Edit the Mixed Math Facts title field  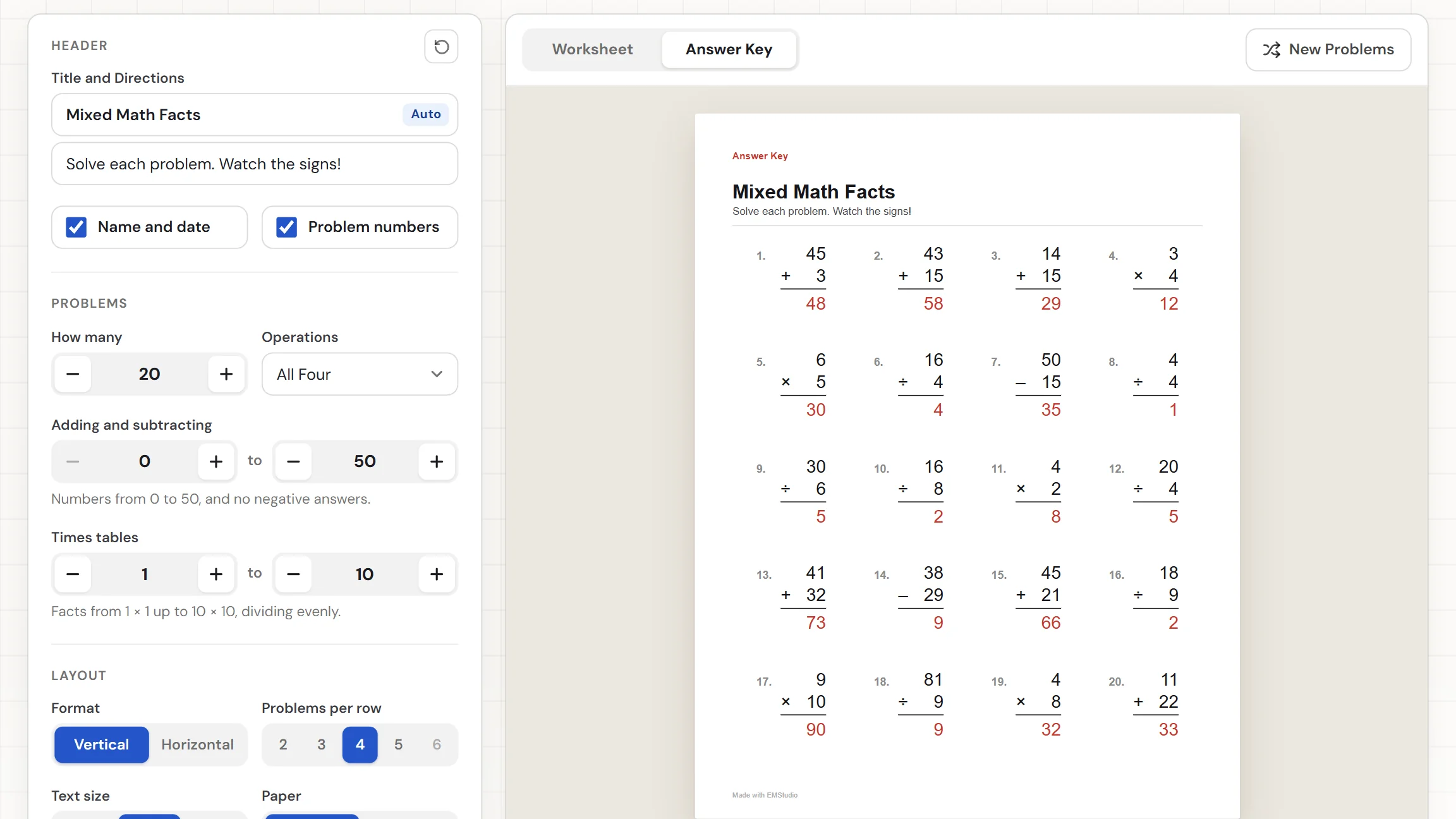click(255, 114)
